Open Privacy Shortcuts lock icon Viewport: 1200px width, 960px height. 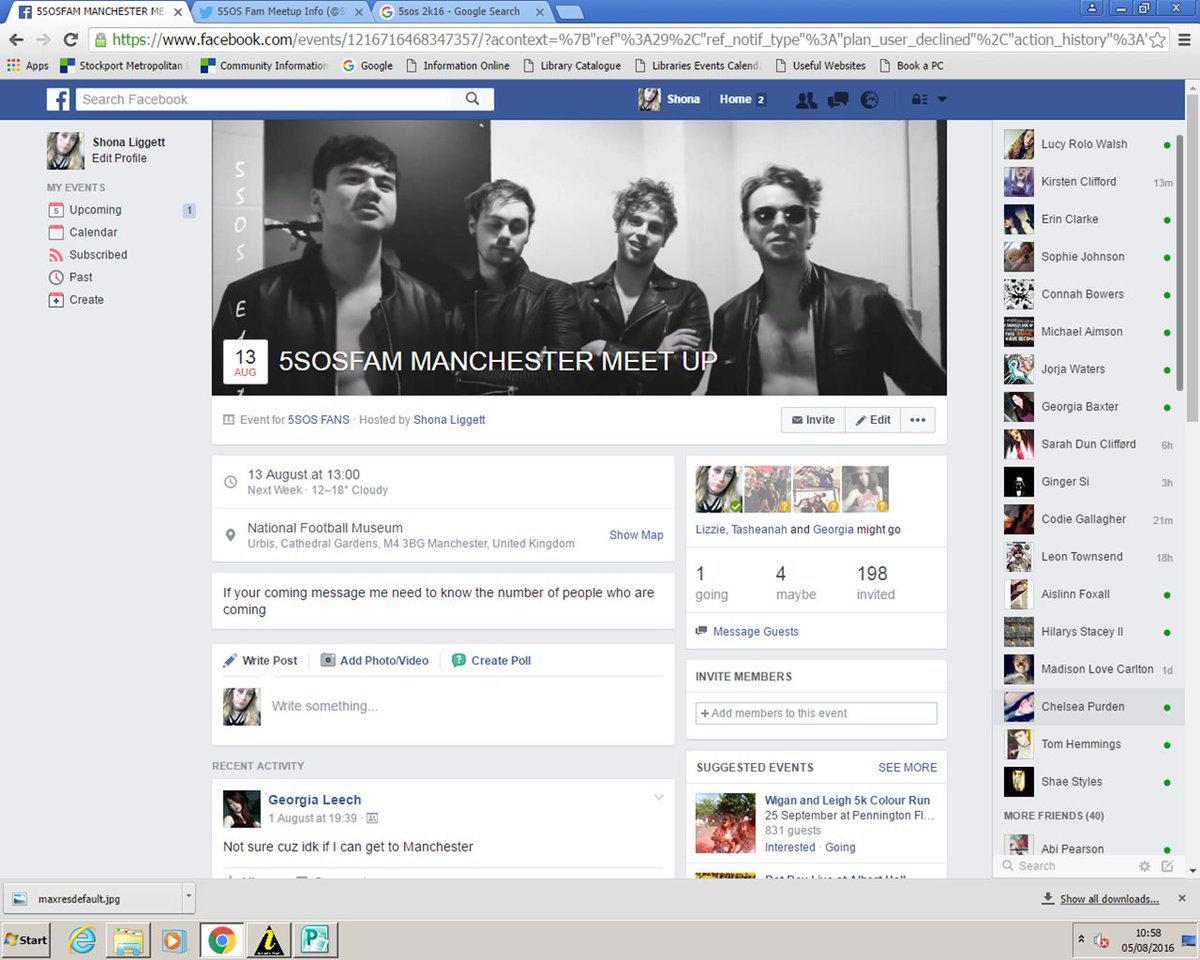(x=918, y=100)
